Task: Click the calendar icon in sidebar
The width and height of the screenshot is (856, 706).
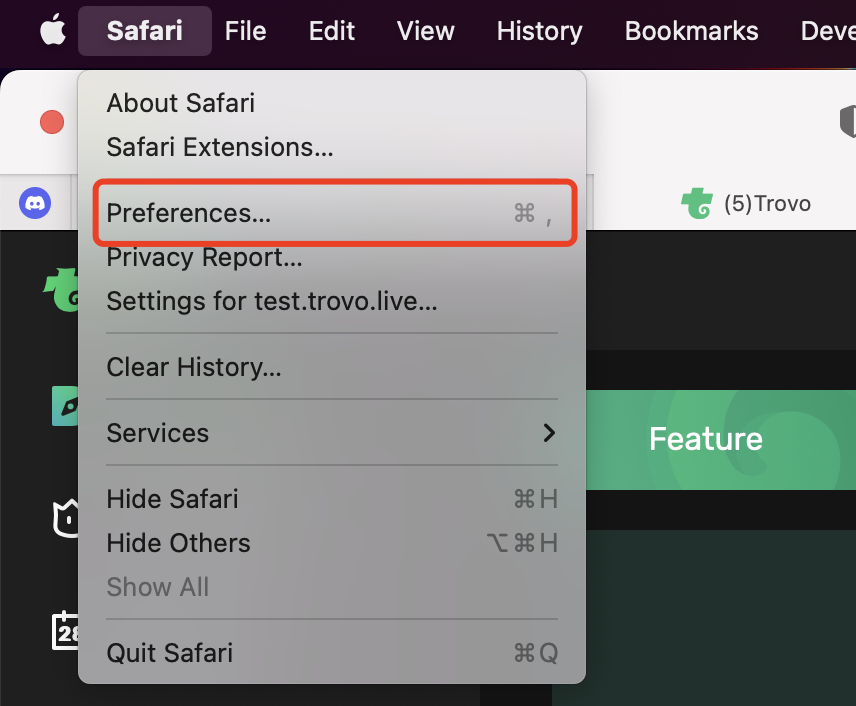Action: [x=66, y=631]
